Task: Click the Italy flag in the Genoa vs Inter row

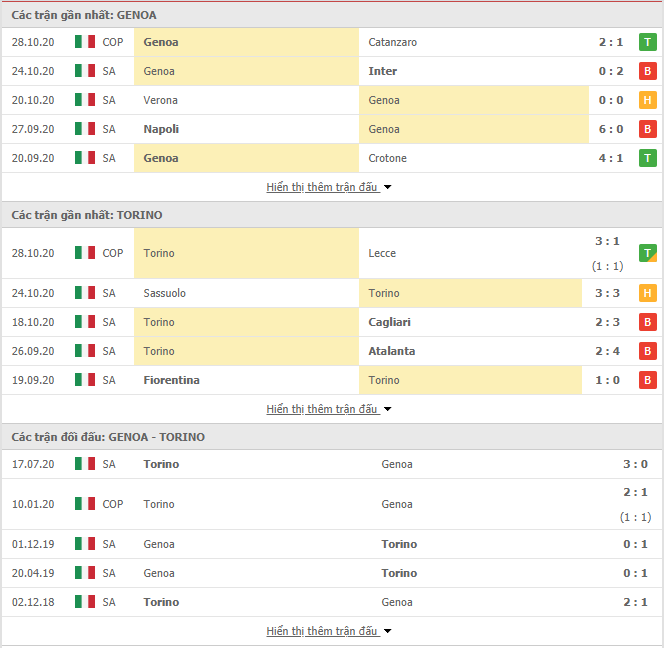Action: tap(85, 71)
